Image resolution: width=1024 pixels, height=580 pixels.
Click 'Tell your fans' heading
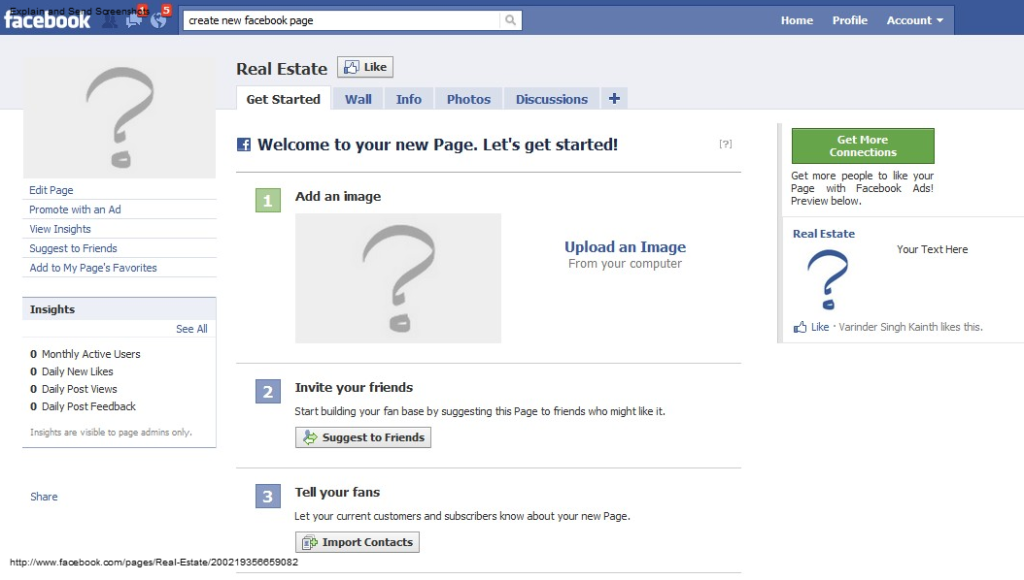coord(337,492)
